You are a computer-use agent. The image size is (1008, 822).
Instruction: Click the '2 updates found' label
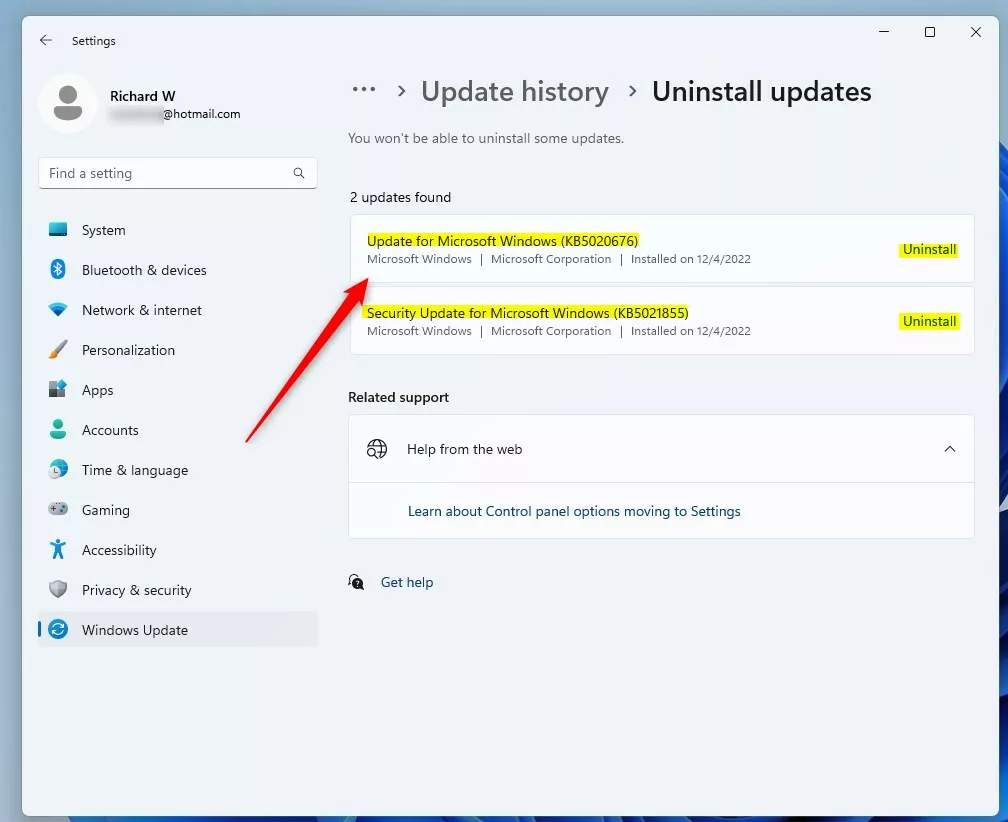[400, 197]
